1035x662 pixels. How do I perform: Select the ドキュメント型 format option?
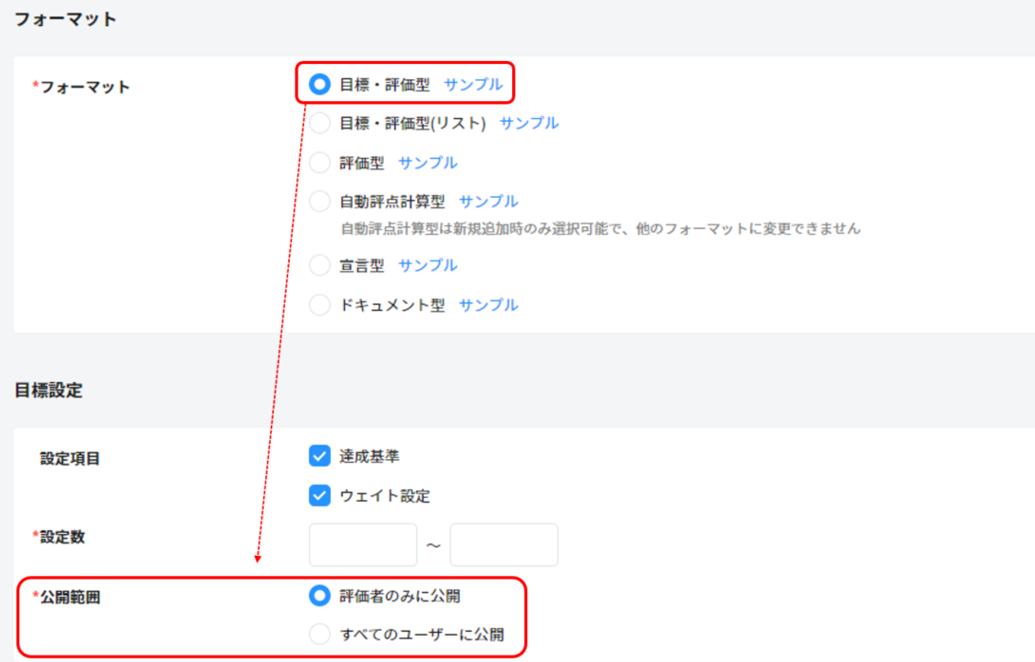tap(320, 305)
